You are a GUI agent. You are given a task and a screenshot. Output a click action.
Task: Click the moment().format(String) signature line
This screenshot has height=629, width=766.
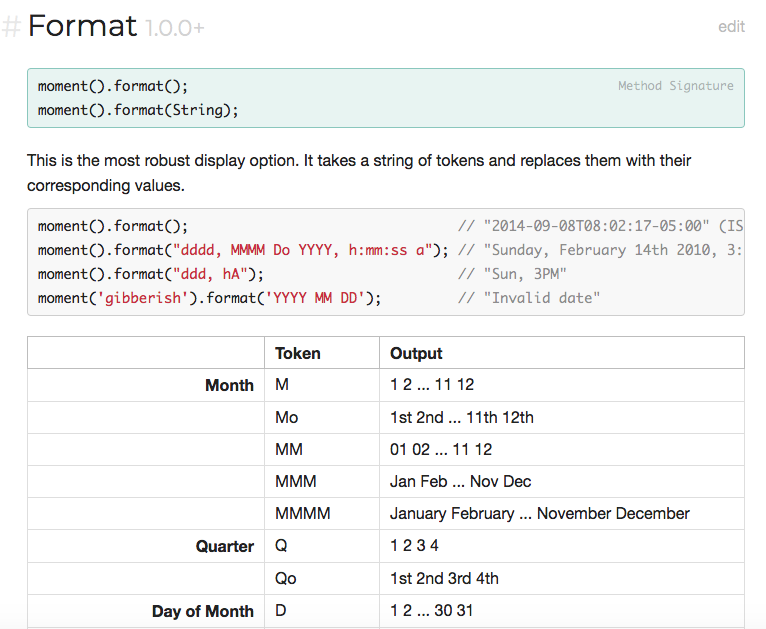[138, 110]
